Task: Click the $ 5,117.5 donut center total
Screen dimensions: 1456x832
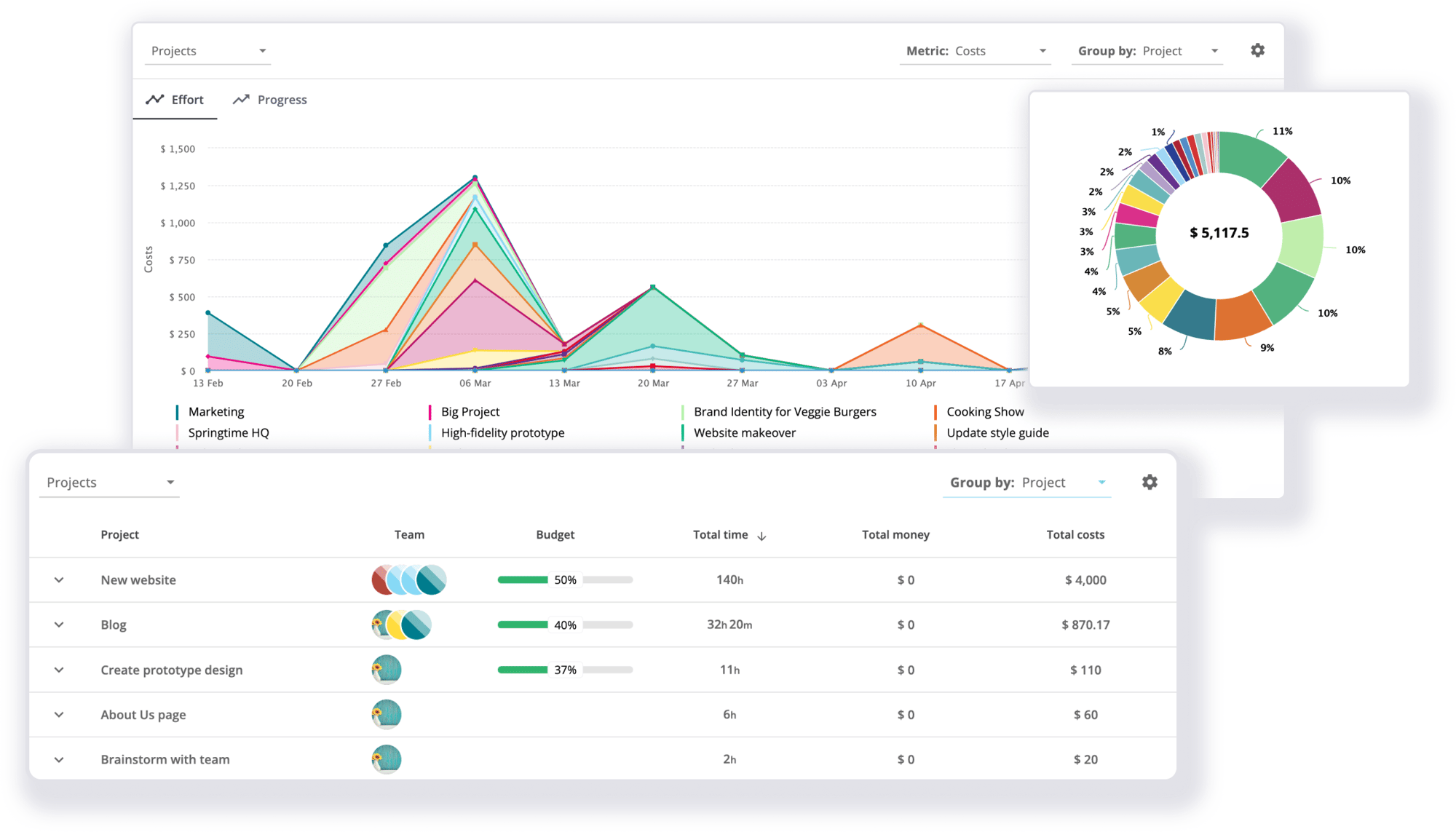Action: click(x=1219, y=233)
